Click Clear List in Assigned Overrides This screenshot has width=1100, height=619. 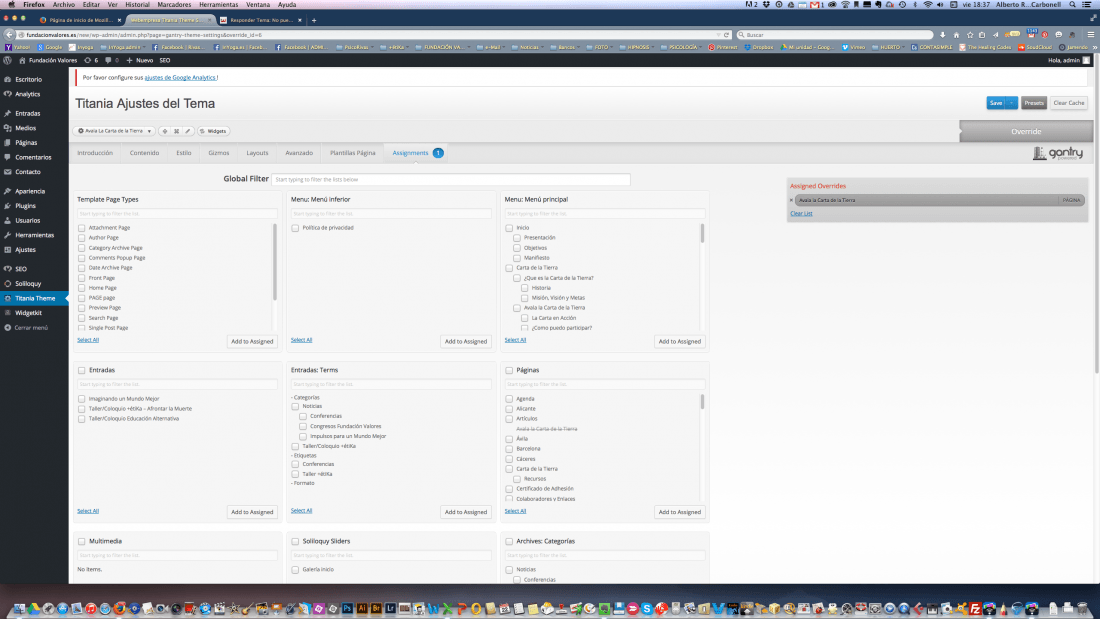pyautogui.click(x=801, y=213)
